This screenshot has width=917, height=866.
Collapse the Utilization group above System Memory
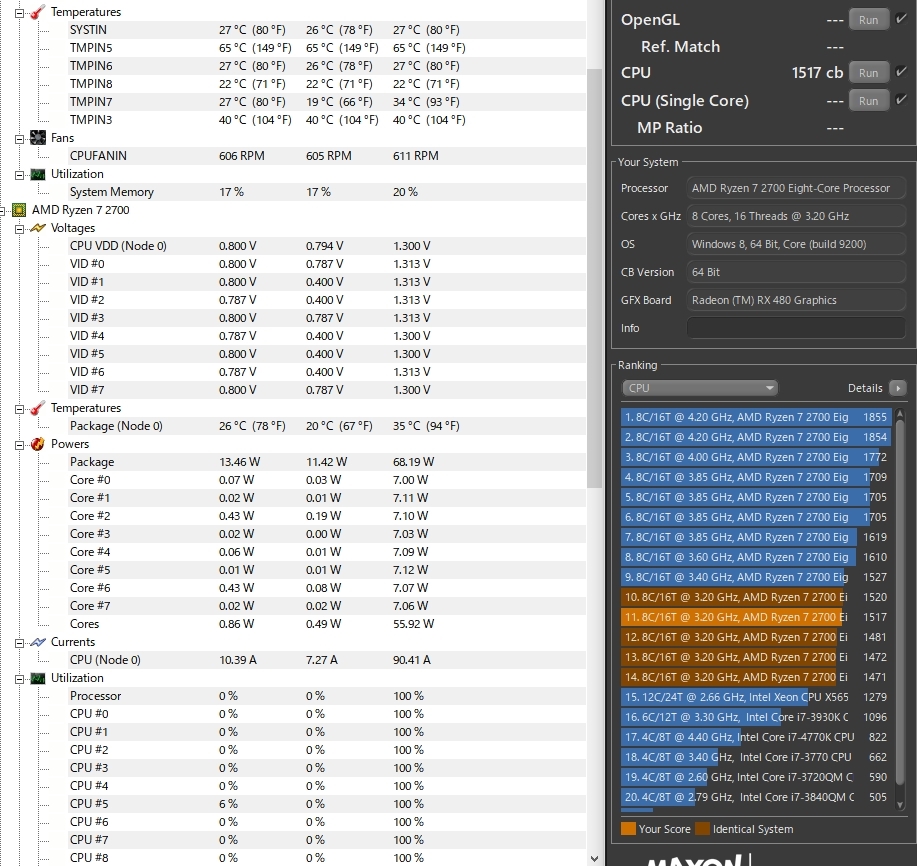(19, 175)
